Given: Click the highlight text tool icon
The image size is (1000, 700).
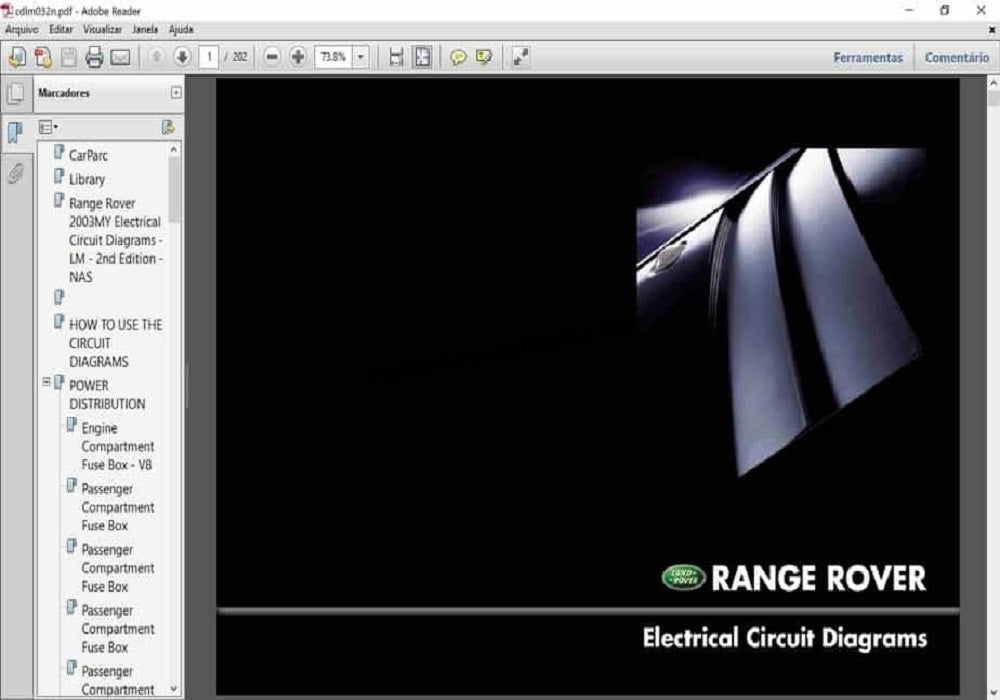Looking at the screenshot, I should 484,57.
